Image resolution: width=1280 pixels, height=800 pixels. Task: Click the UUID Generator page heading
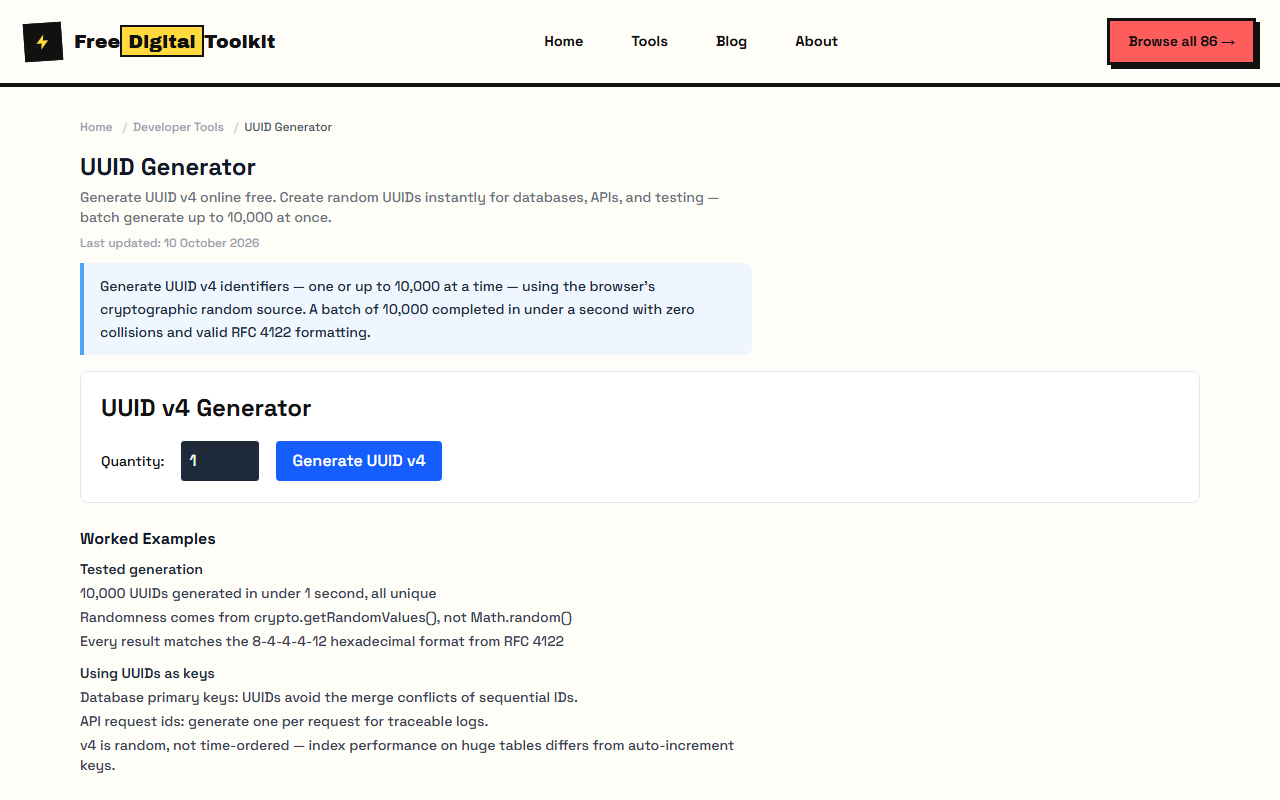pos(168,167)
